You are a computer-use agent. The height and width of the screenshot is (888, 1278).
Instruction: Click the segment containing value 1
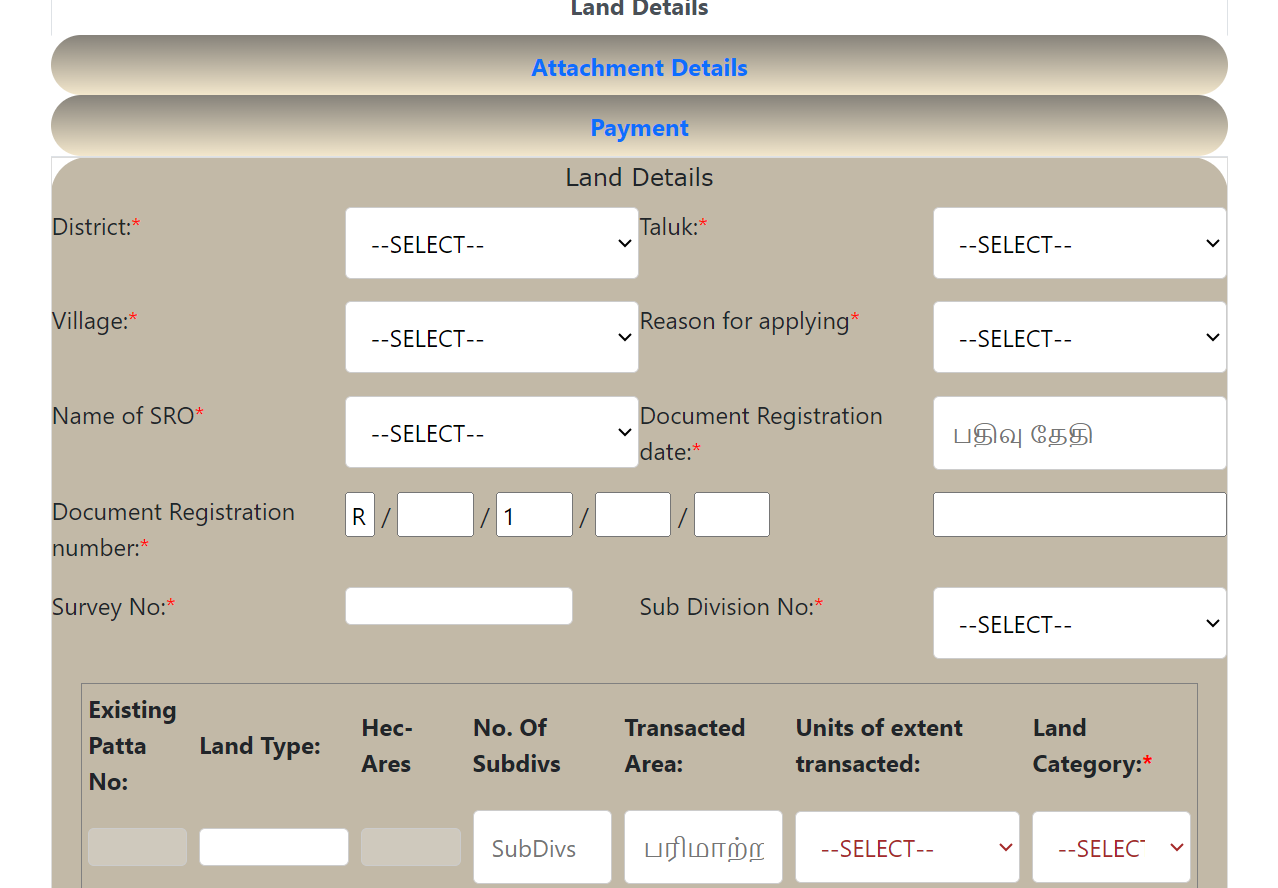(534, 514)
